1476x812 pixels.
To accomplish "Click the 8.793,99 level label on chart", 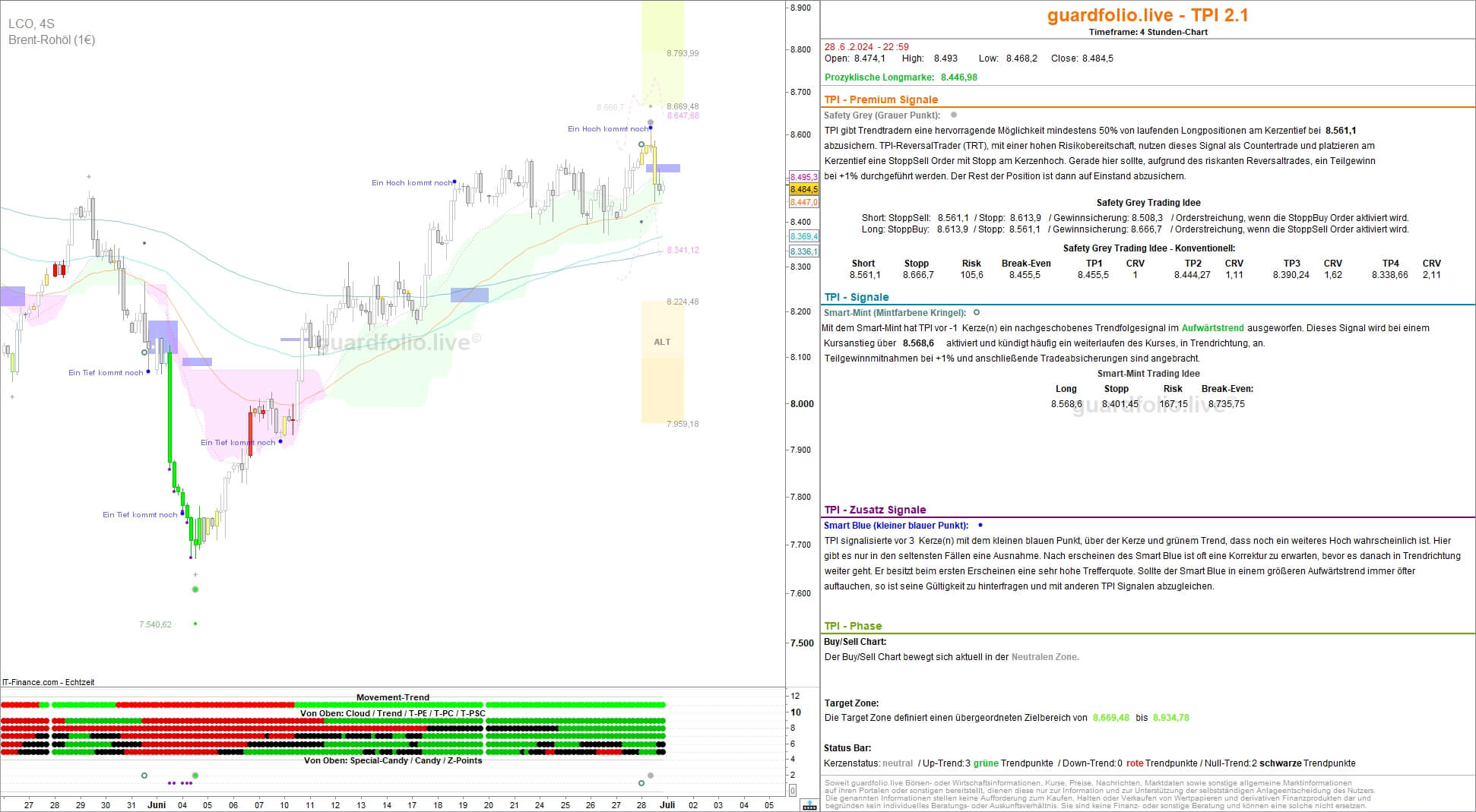I will [683, 53].
